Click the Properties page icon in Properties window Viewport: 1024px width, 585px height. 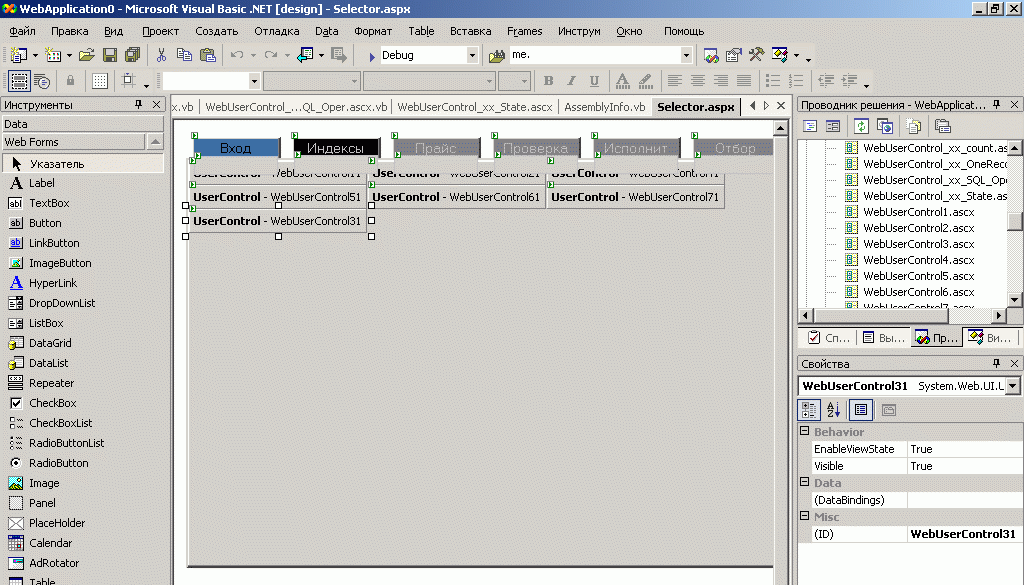888,410
